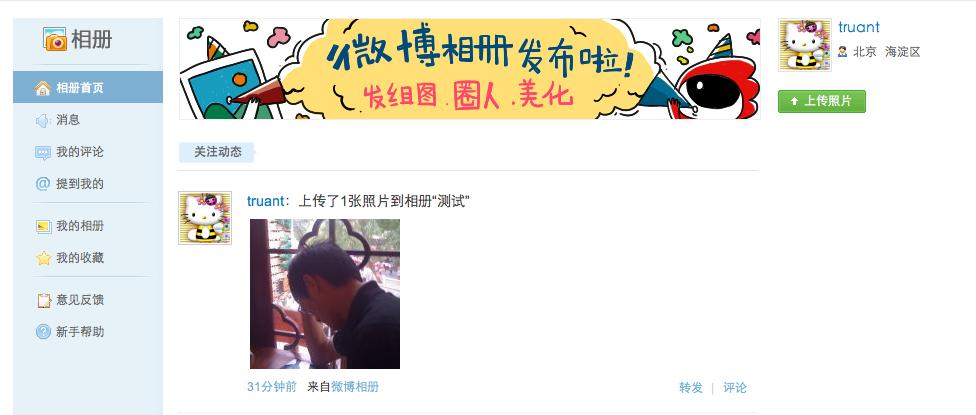Viewport: 976px width, 415px height.
Task: Click the @ icon for 提到我的
Action: point(43,184)
